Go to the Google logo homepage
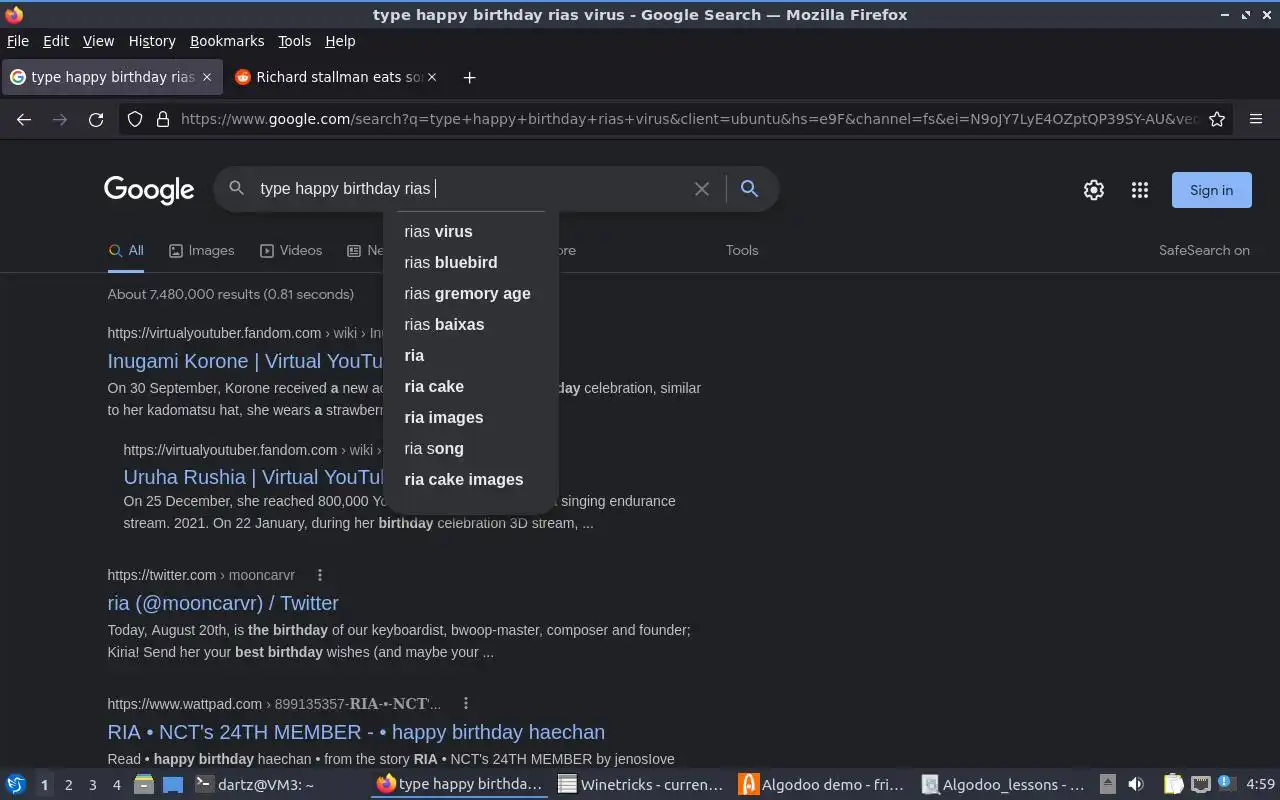 [x=149, y=189]
